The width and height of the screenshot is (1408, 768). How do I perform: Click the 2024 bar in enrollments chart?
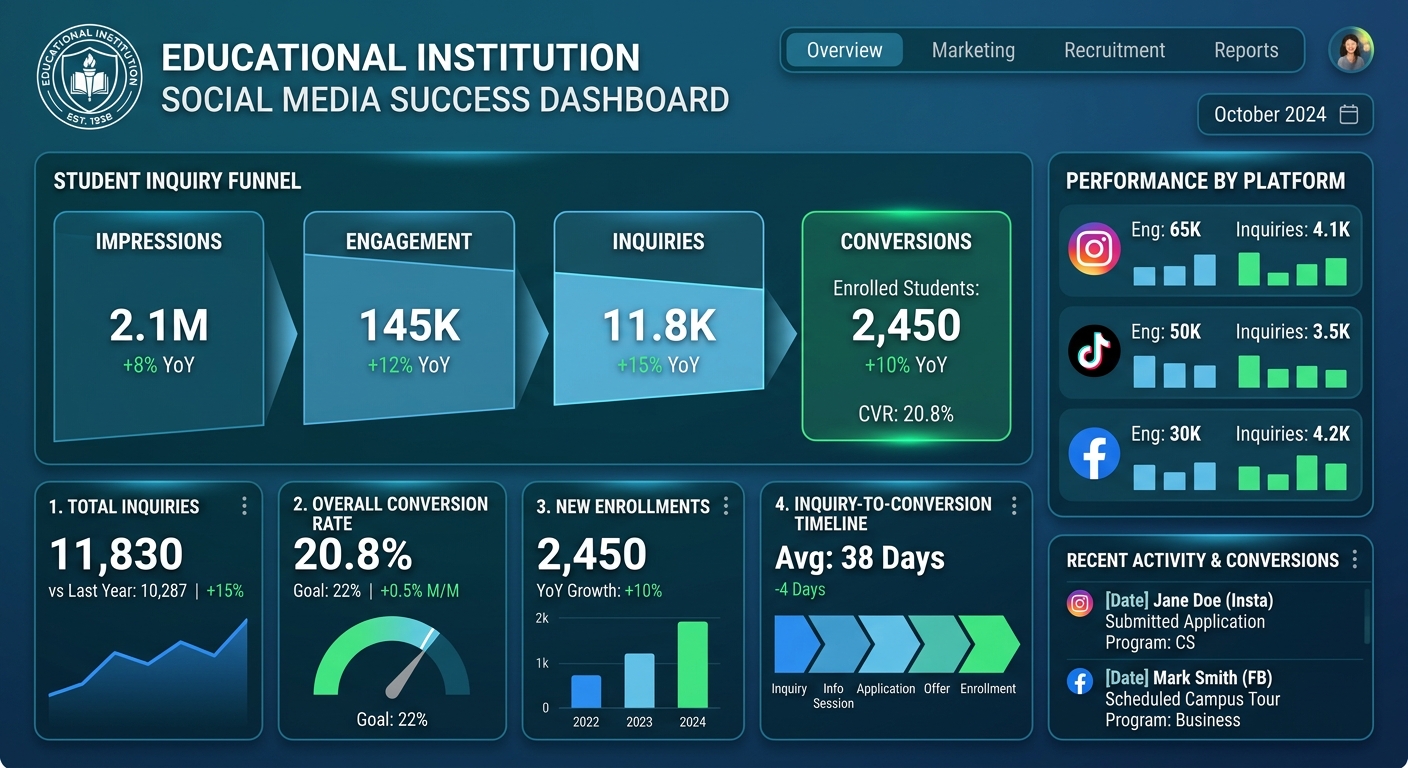(x=692, y=664)
